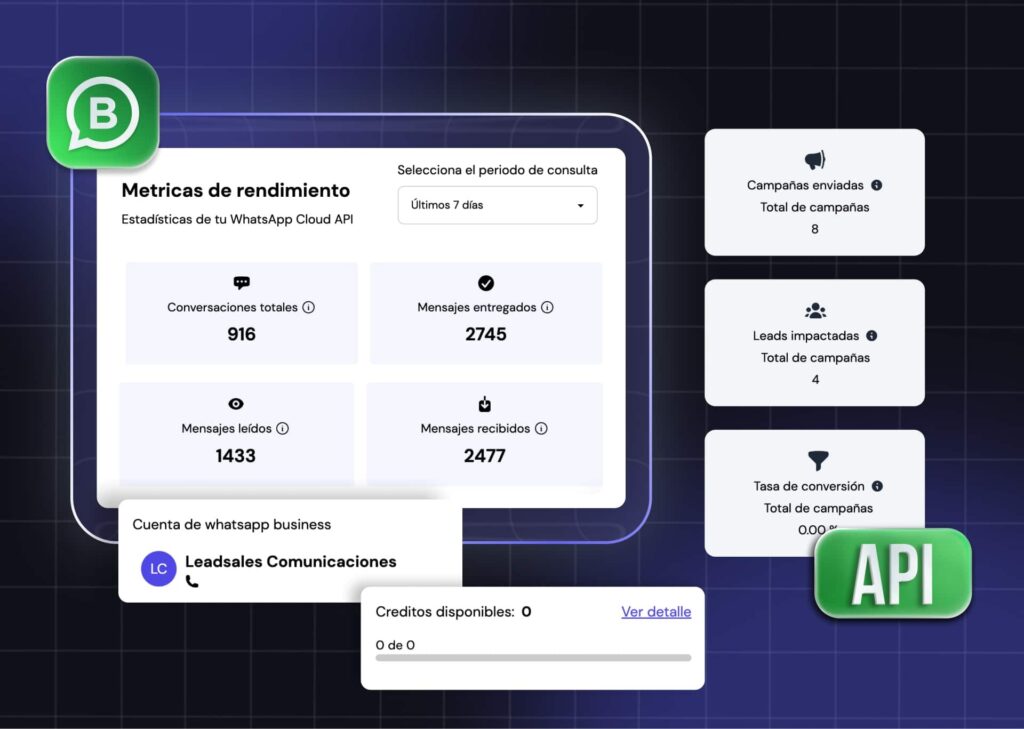Image resolution: width=1024 pixels, height=729 pixels.
Task: Open the Últimos 7 días period dropdown
Action: tap(497, 205)
